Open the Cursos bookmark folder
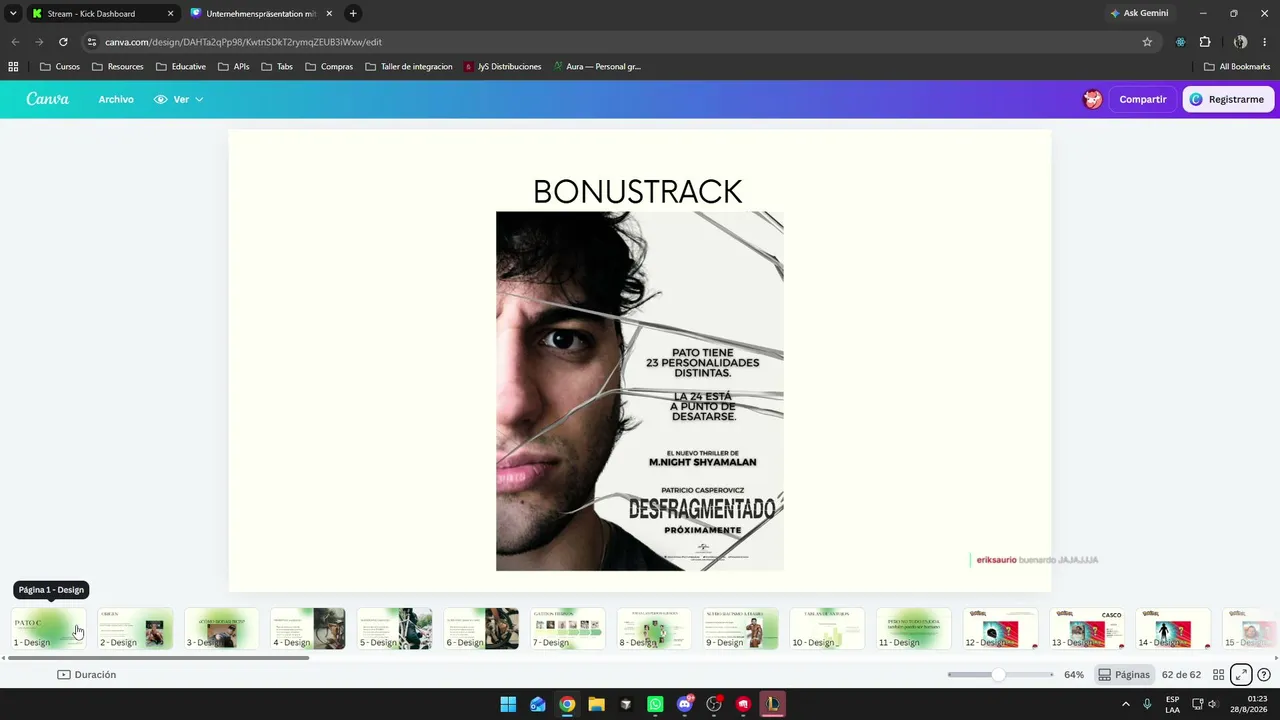 tap(60, 67)
